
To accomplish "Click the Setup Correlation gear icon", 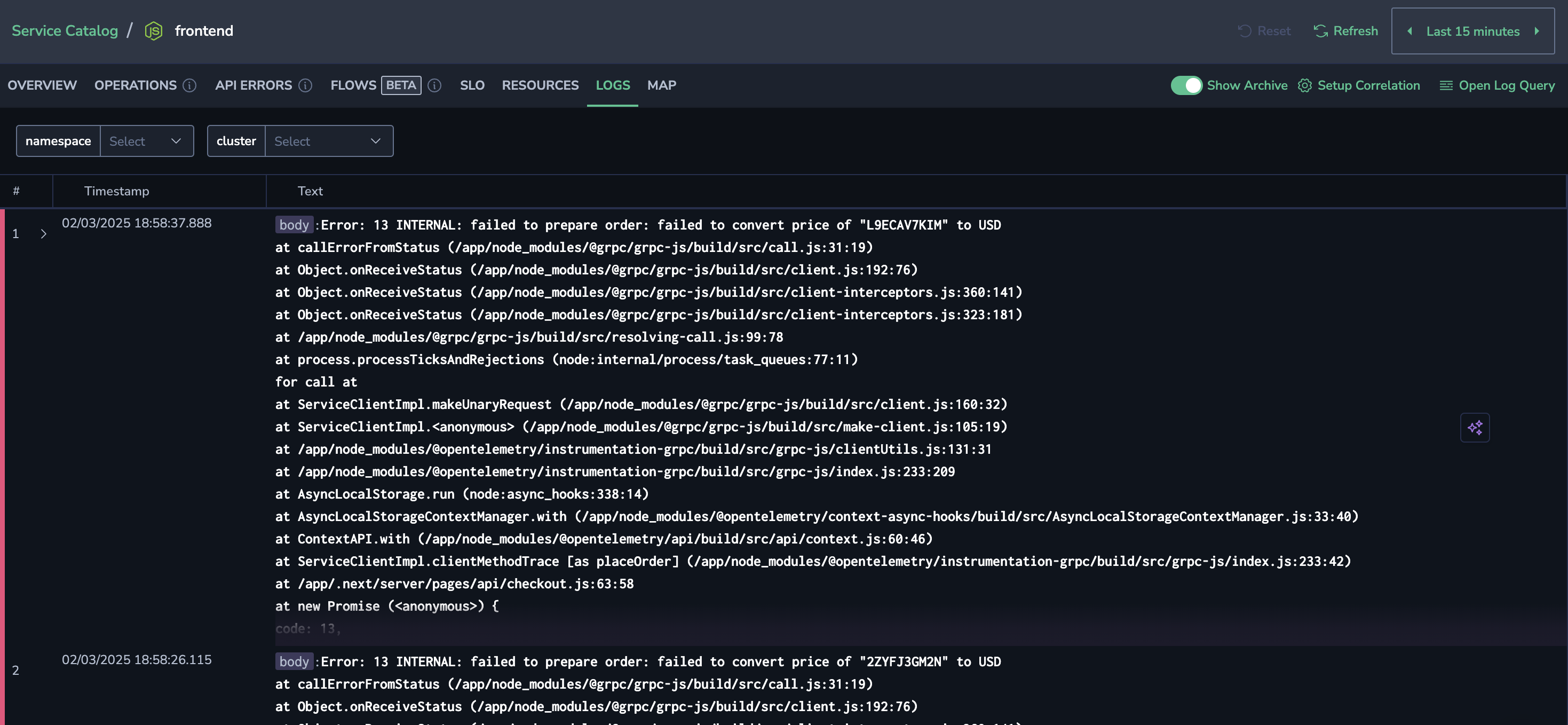I will pos(1304,85).
